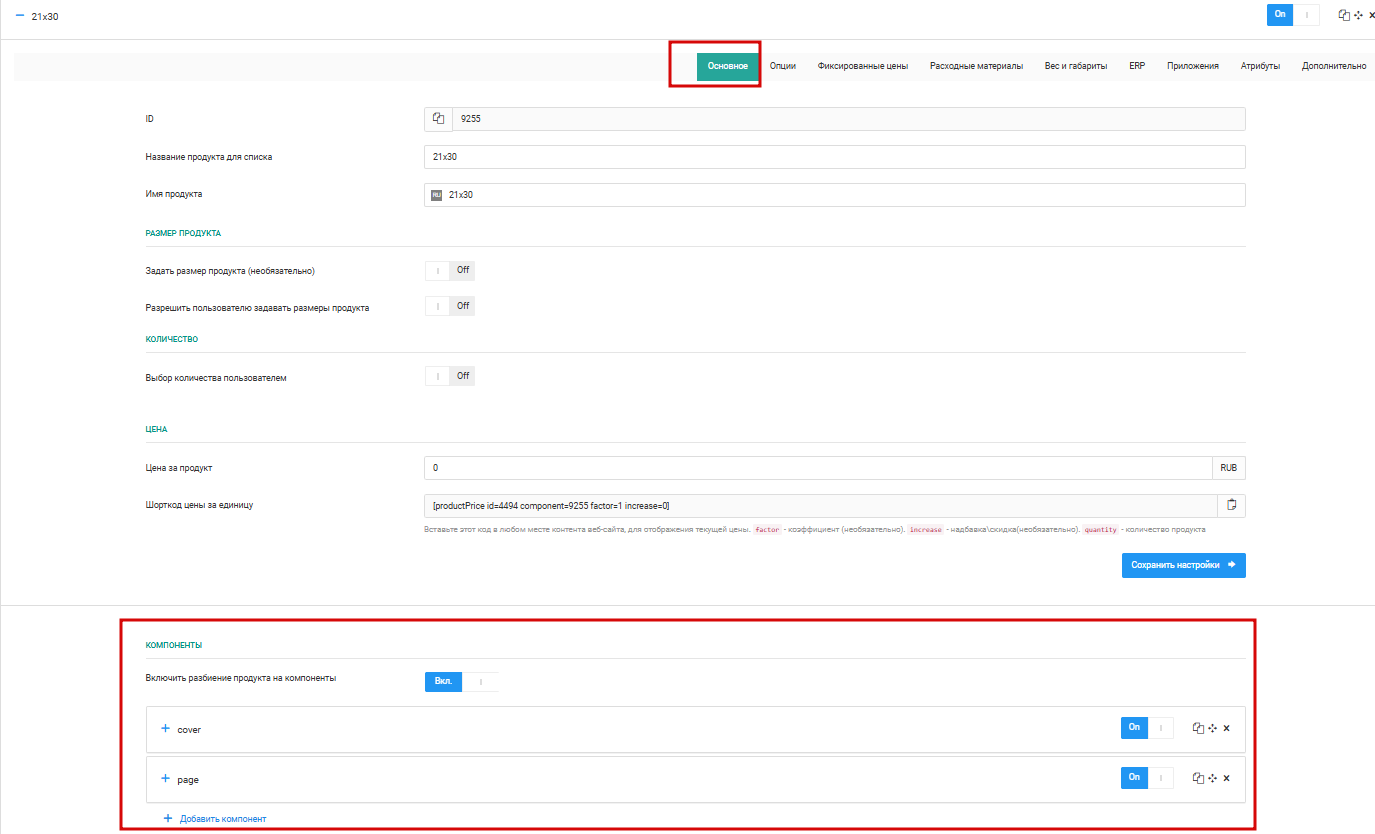Image resolution: width=1375 pixels, height=834 pixels.
Task: Collapse the 21x30 product panel
Action: 20,15
